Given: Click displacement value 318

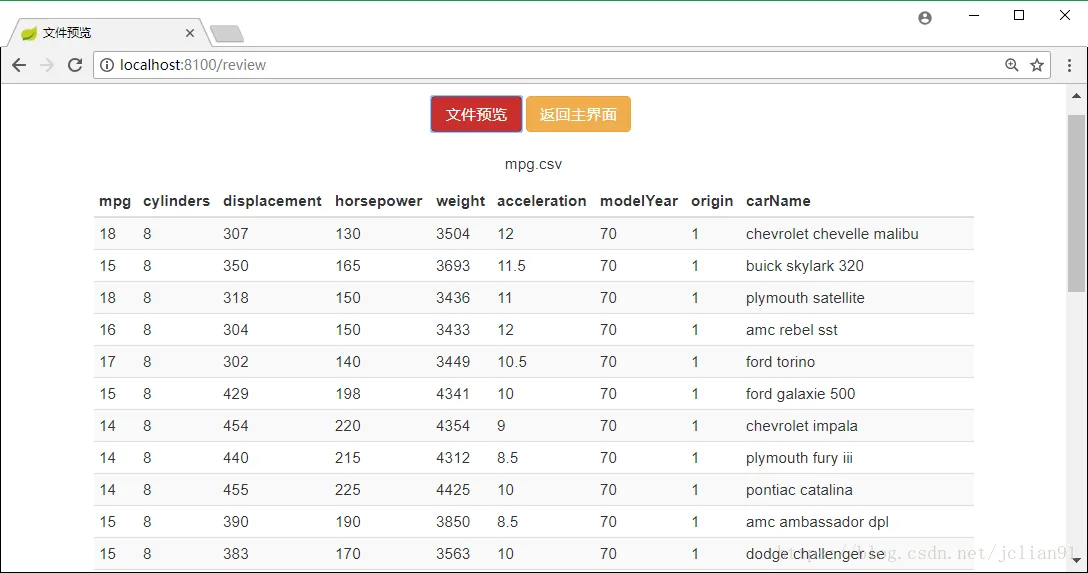Looking at the screenshot, I should (x=236, y=298).
